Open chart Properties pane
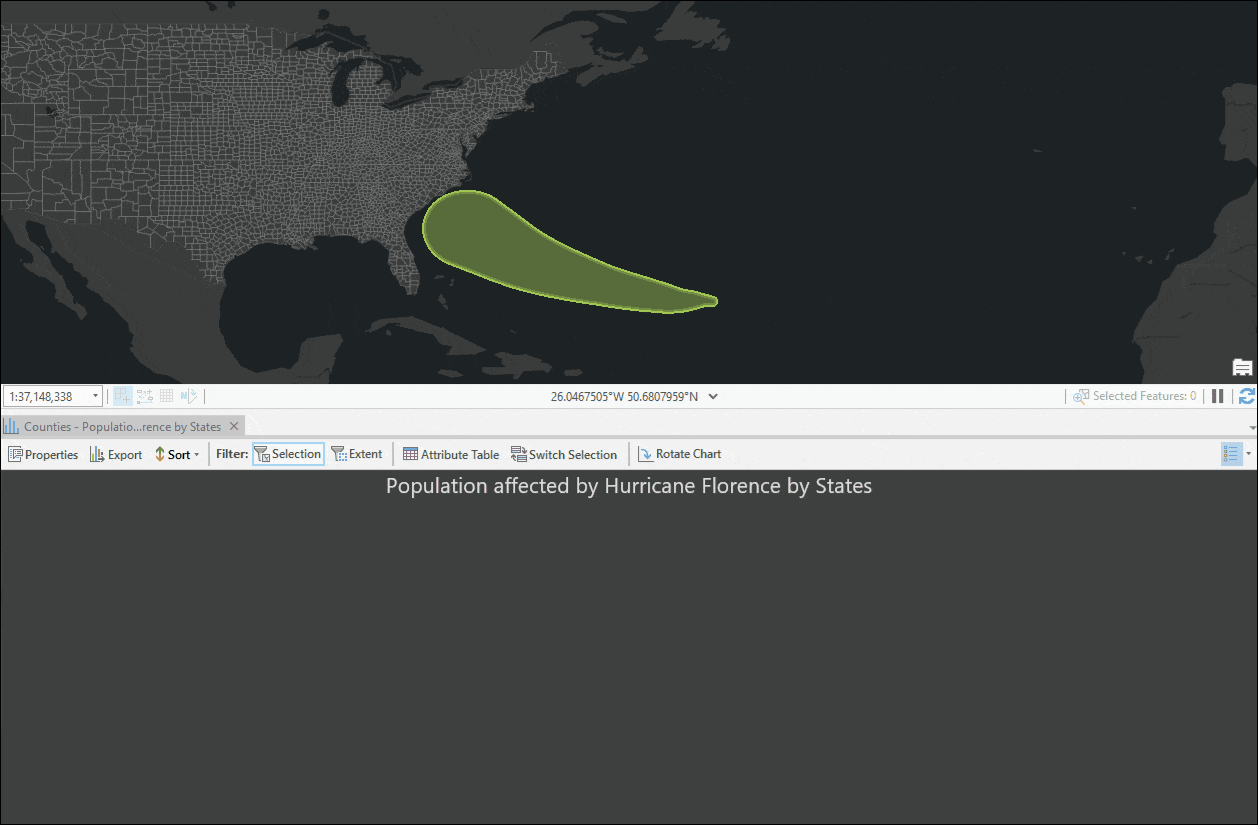 tap(43, 454)
